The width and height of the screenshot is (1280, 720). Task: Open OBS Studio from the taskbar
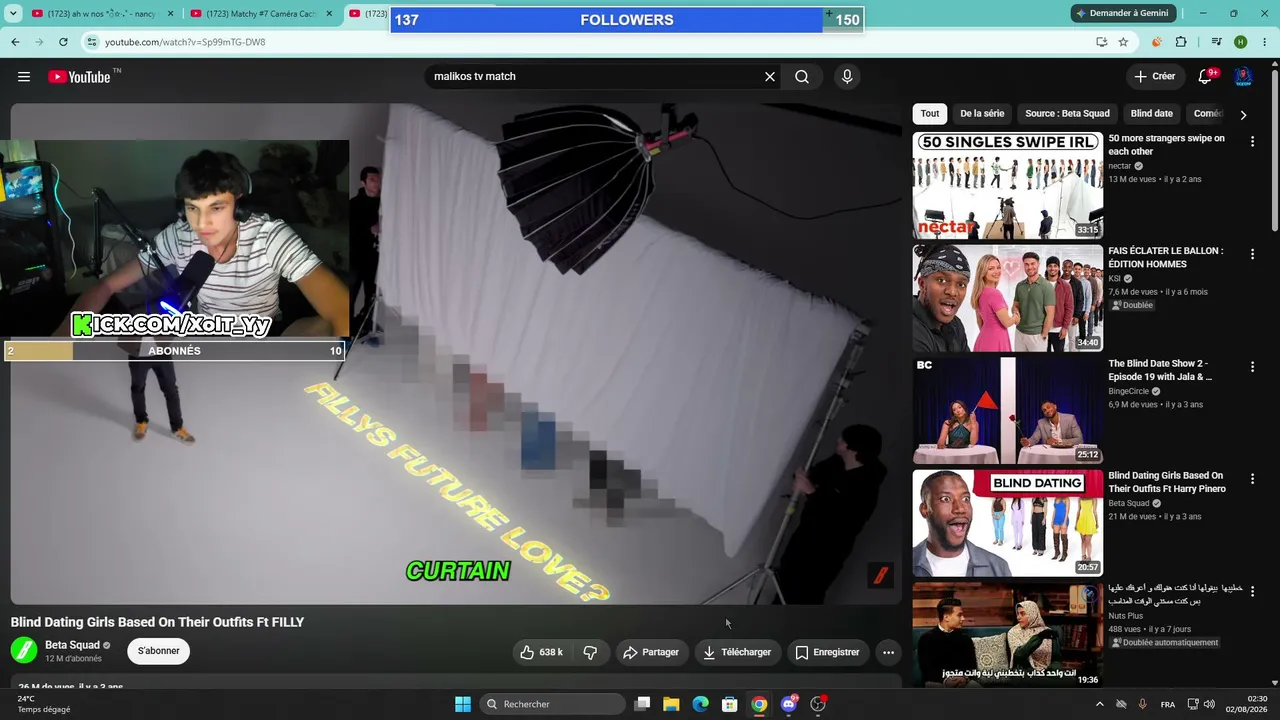point(818,704)
